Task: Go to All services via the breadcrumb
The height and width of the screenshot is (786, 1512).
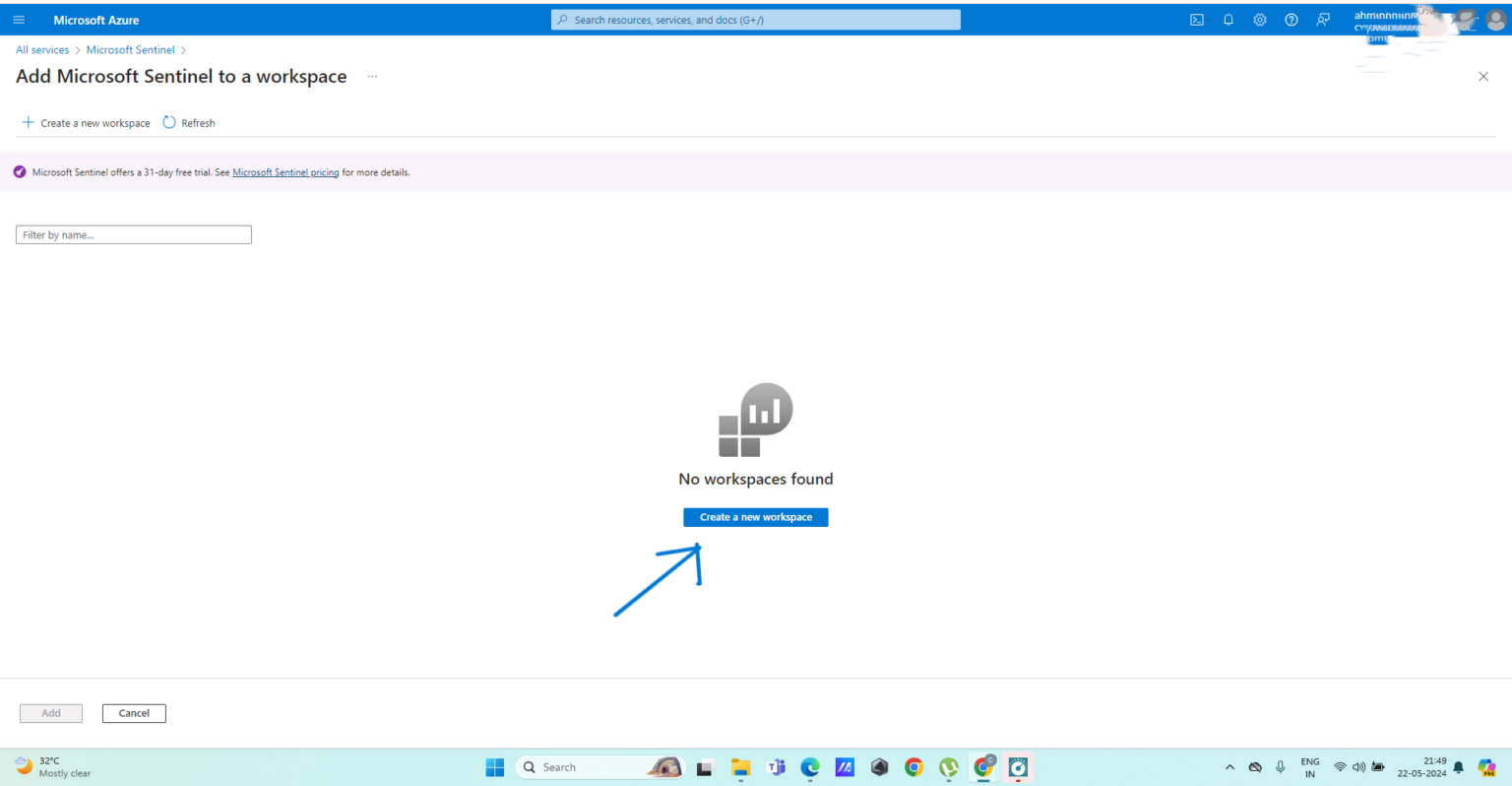Action: coord(41,49)
